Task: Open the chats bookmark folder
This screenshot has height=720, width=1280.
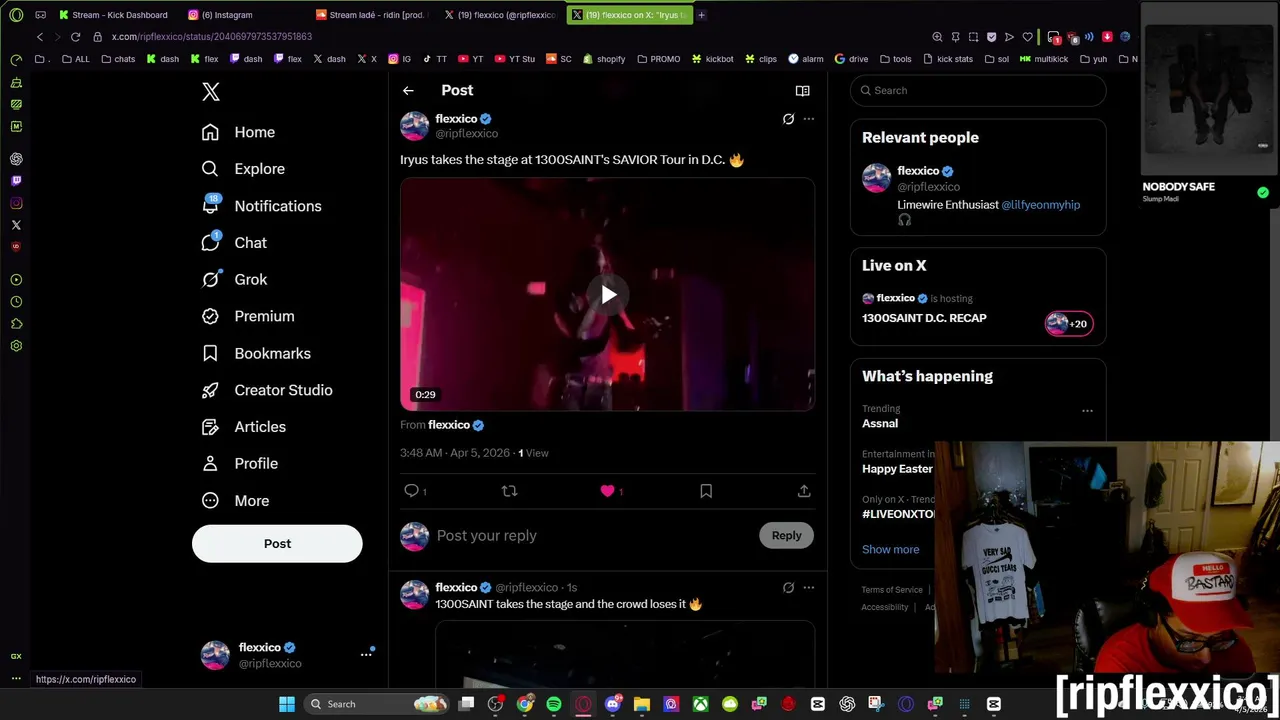Action: (x=118, y=59)
